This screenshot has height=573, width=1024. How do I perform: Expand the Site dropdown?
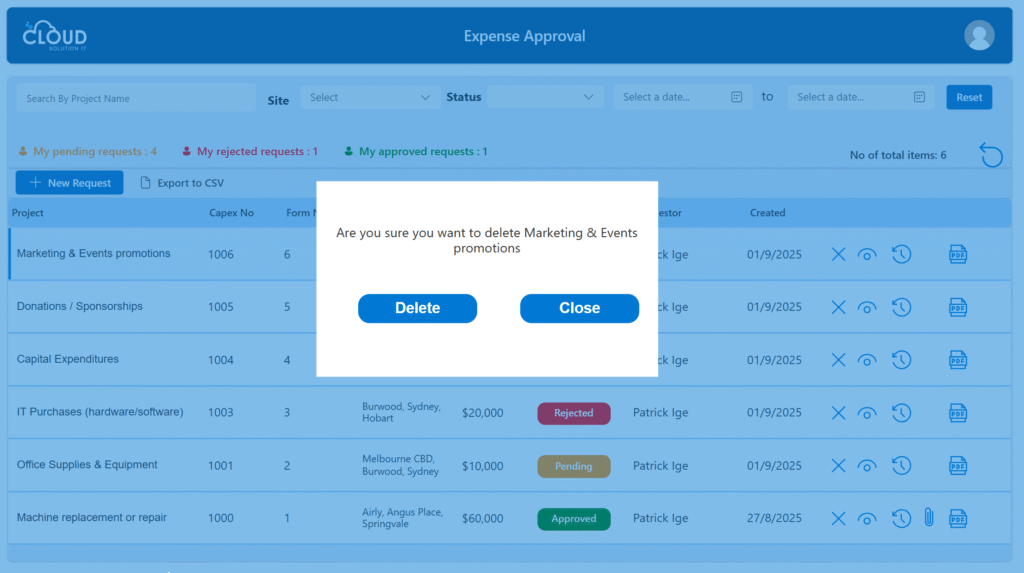[370, 97]
